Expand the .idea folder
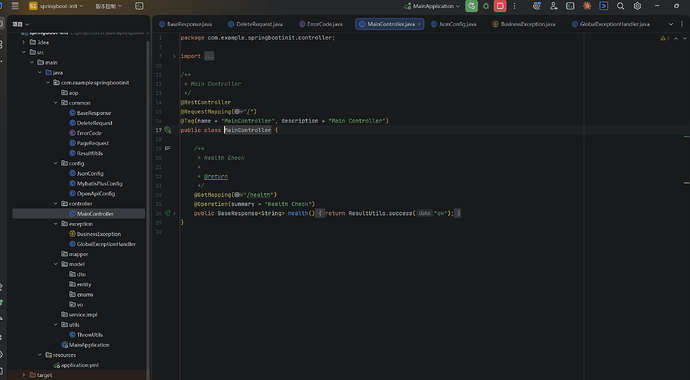Viewport: 690px width, 380px height. 24,42
